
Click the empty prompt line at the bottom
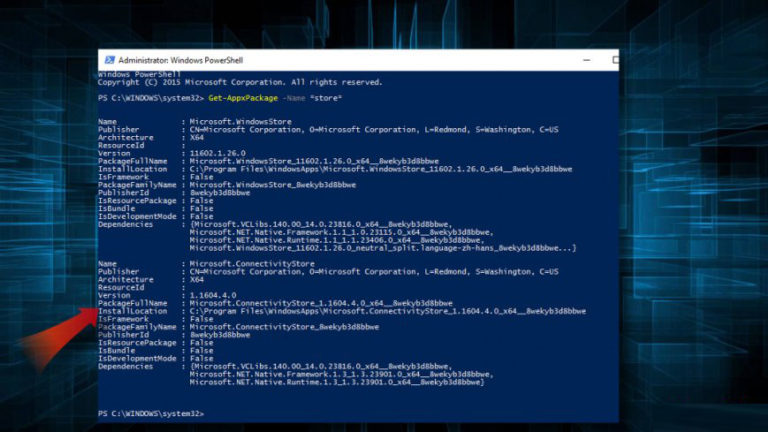[x=151, y=413]
